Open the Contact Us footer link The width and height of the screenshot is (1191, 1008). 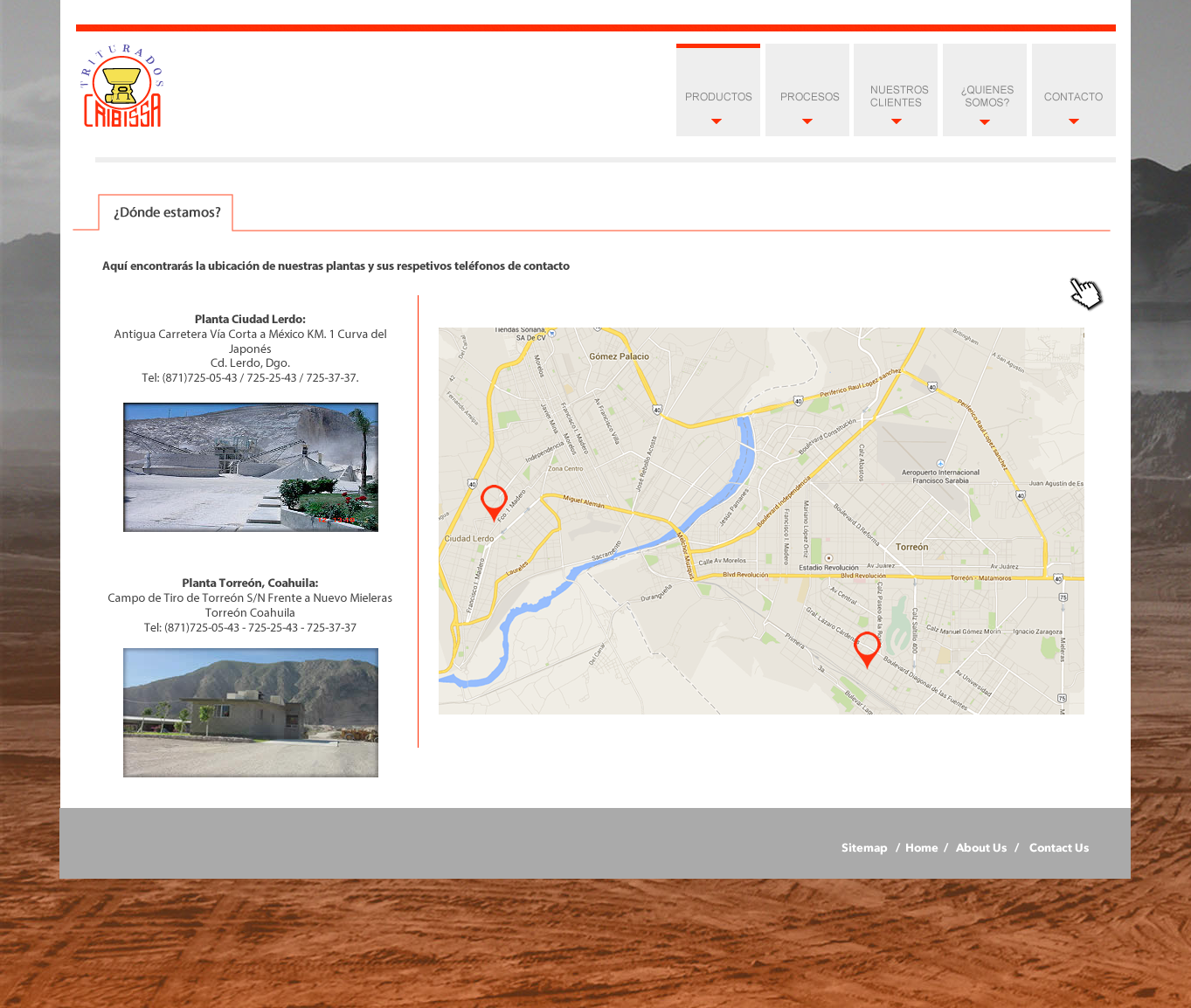point(1059,847)
